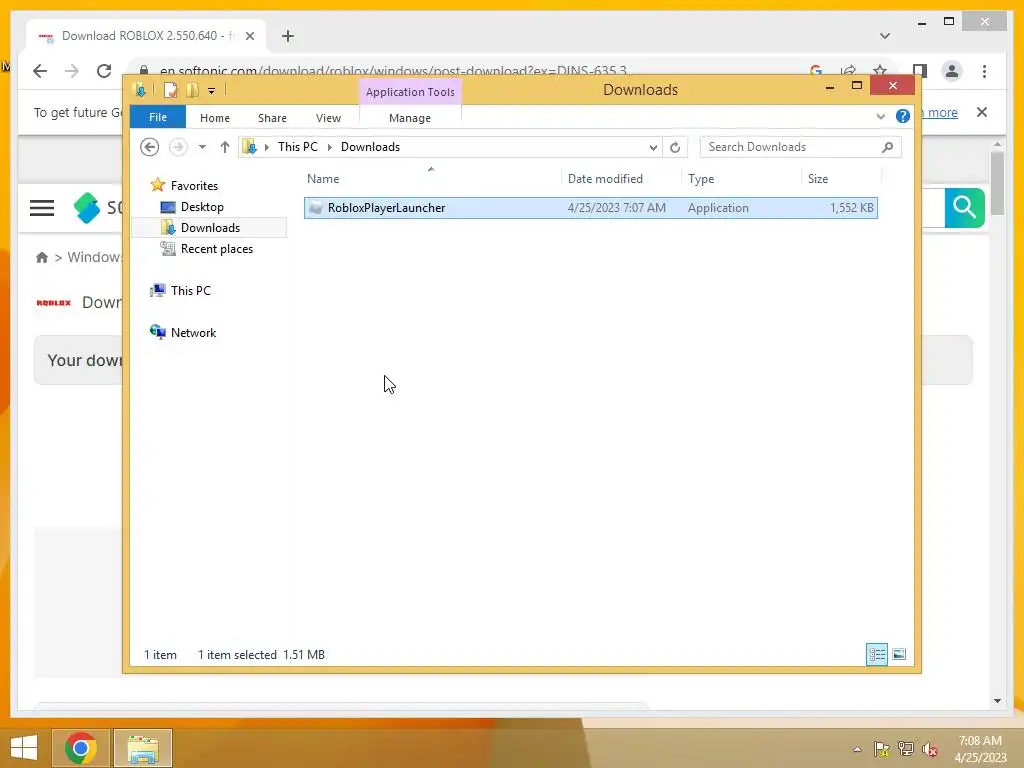Click Chrome icon in the taskbar
The image size is (1024, 768).
pyautogui.click(x=80, y=748)
